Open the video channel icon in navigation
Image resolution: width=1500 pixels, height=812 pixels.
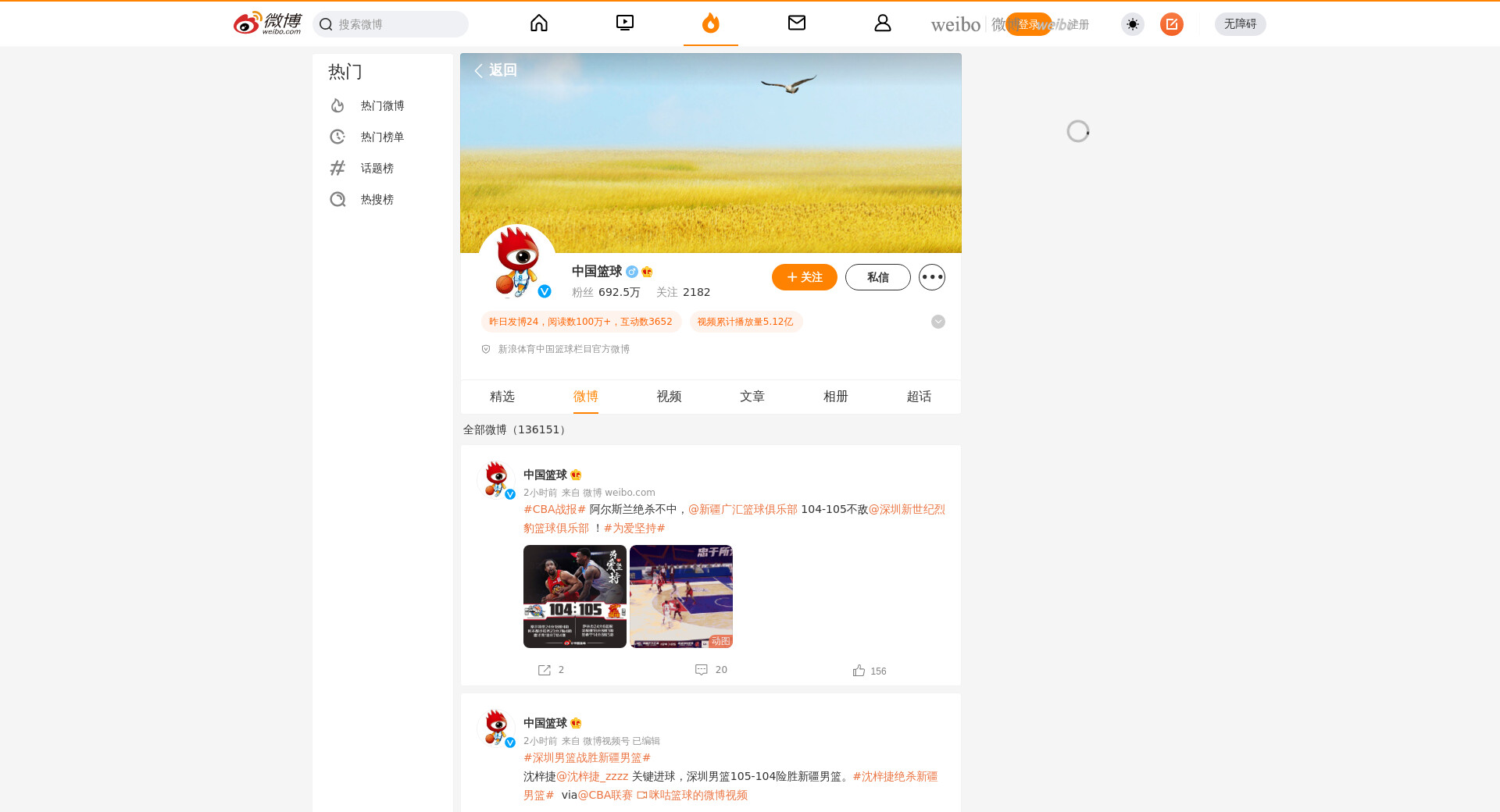[x=625, y=23]
